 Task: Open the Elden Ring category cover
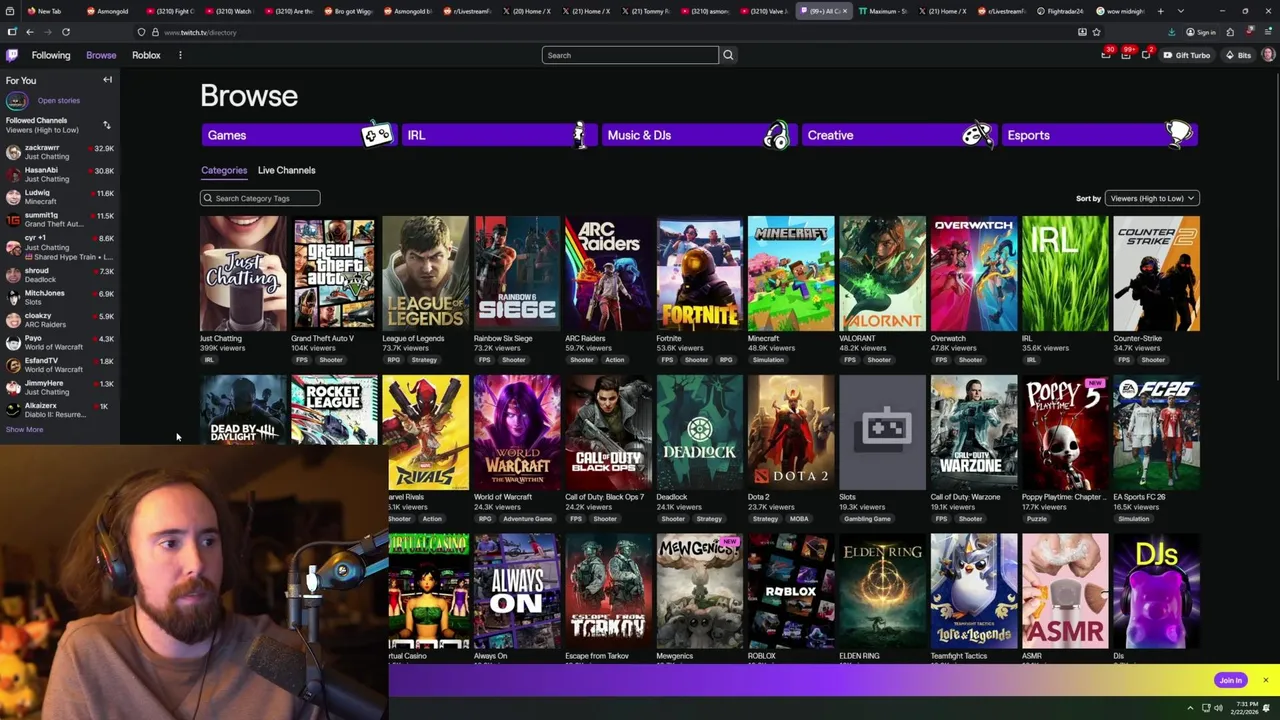tap(882, 591)
